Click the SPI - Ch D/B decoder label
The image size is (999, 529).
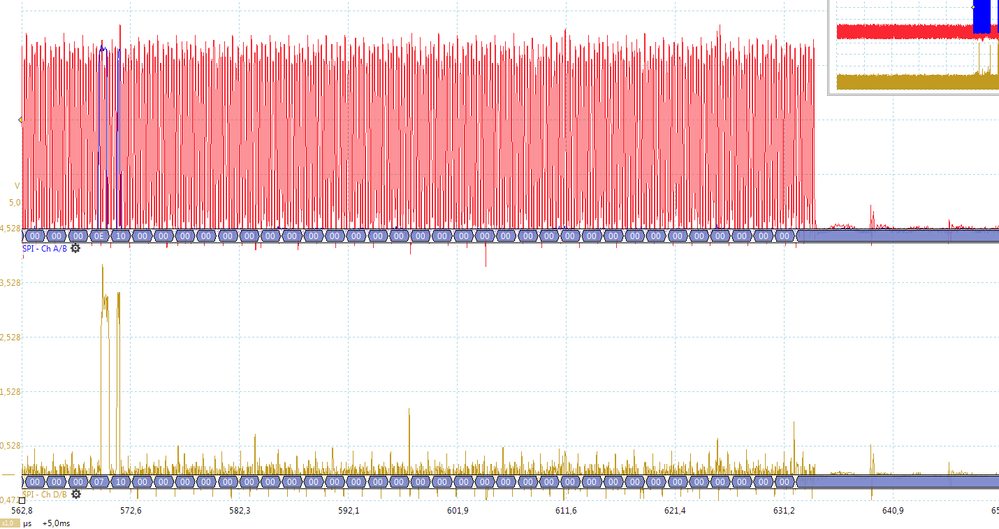pyautogui.click(x=45, y=495)
